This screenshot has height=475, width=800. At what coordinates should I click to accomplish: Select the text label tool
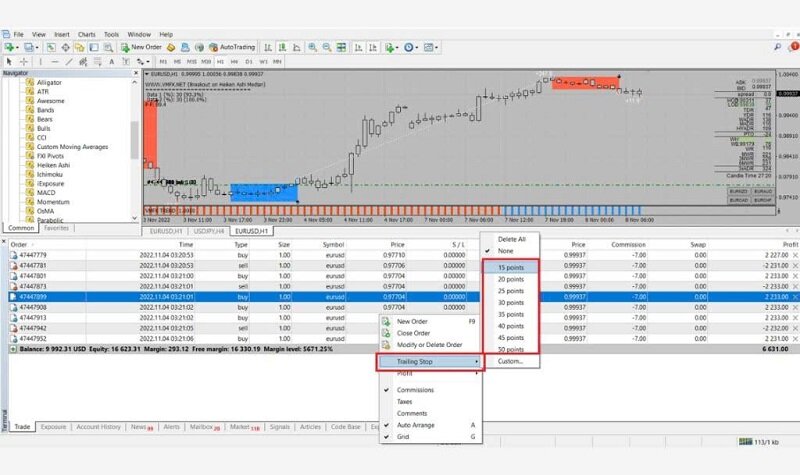coord(126,61)
